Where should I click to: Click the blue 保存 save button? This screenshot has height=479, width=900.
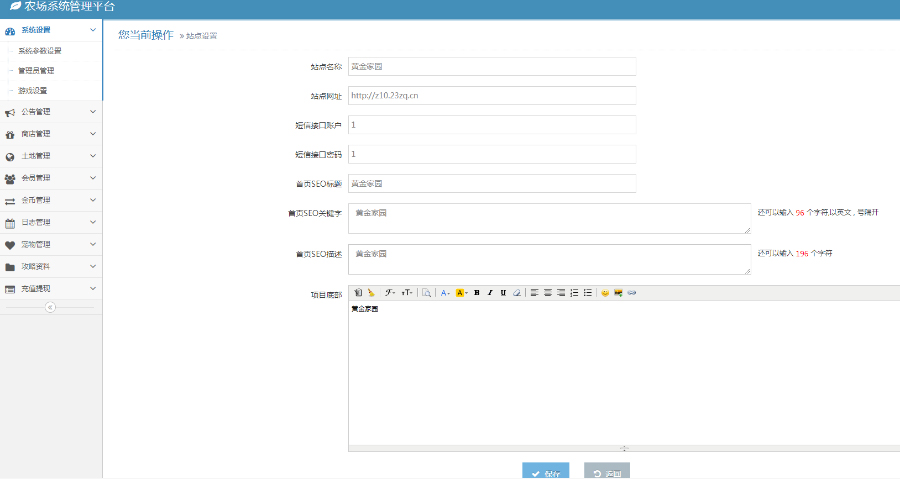545,472
